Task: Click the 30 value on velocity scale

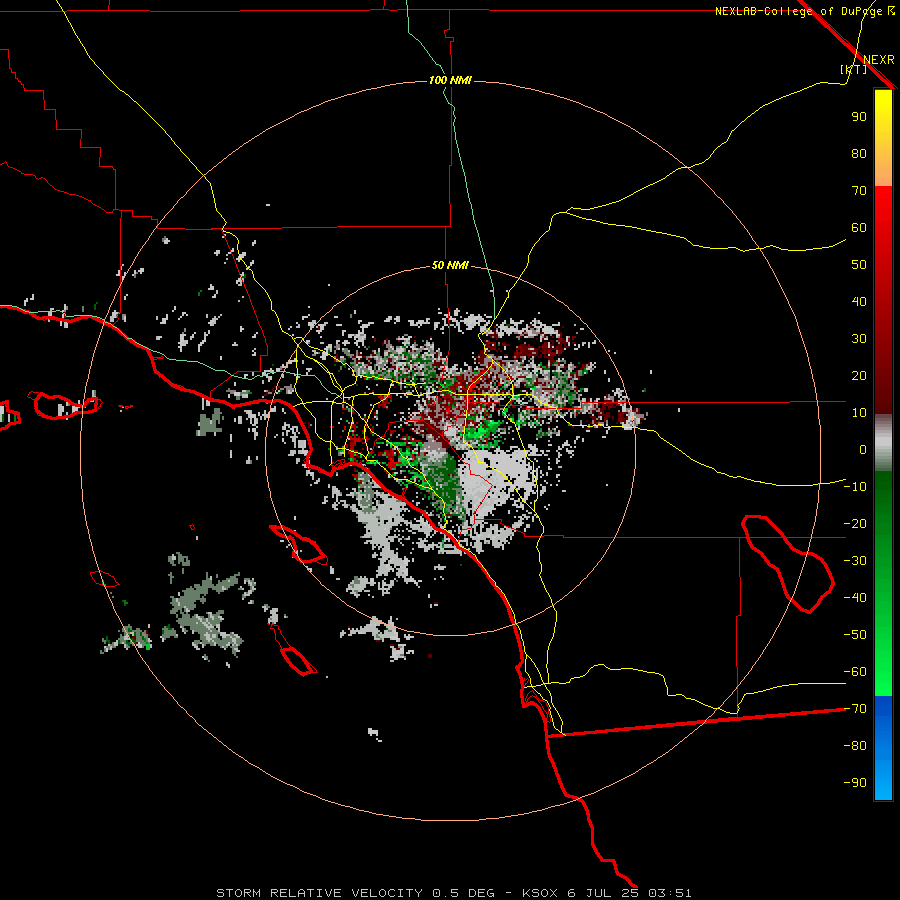Action: 859,339
